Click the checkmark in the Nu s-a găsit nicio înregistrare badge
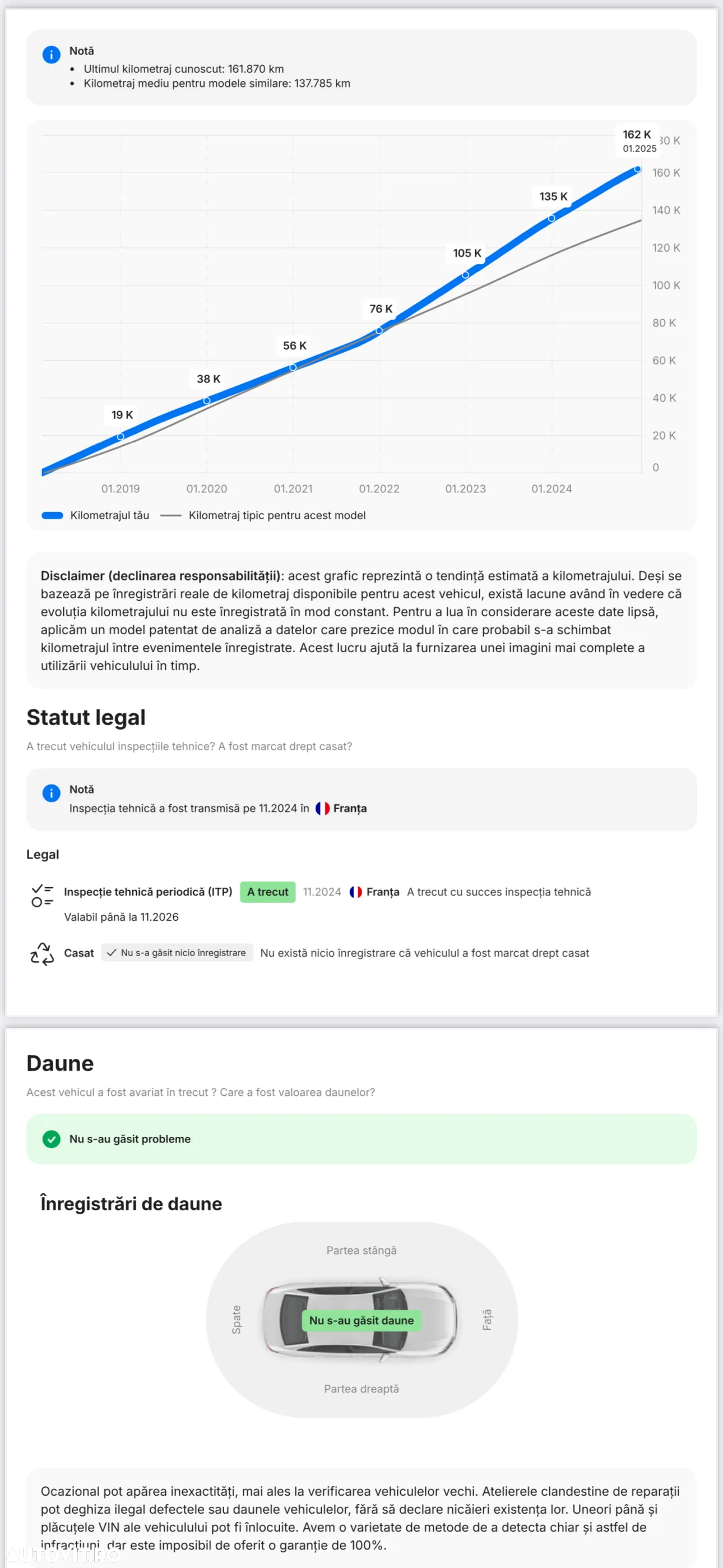The image size is (723, 1568). click(x=112, y=953)
